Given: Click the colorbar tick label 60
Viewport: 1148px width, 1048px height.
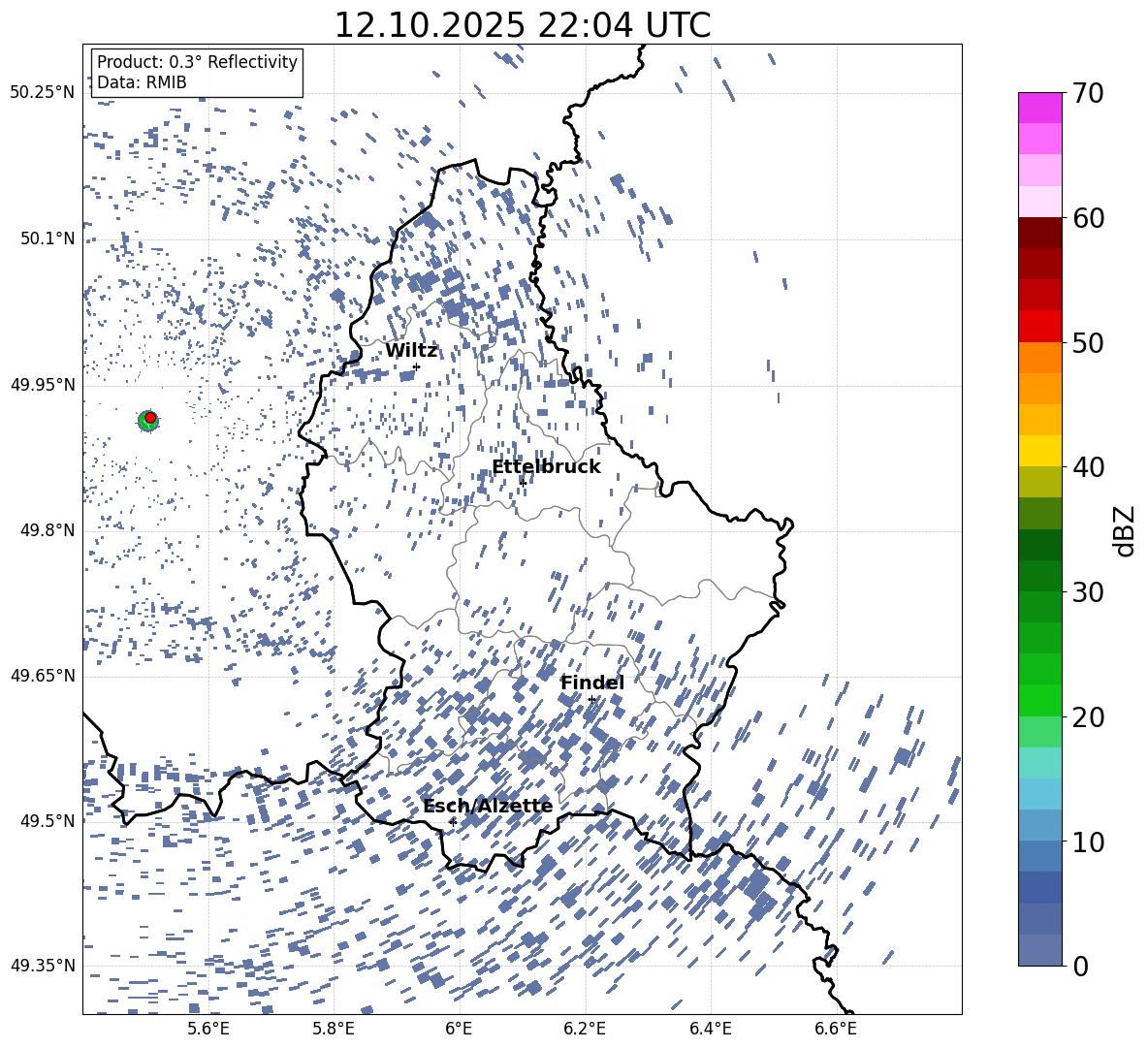Looking at the screenshot, I should (1087, 218).
